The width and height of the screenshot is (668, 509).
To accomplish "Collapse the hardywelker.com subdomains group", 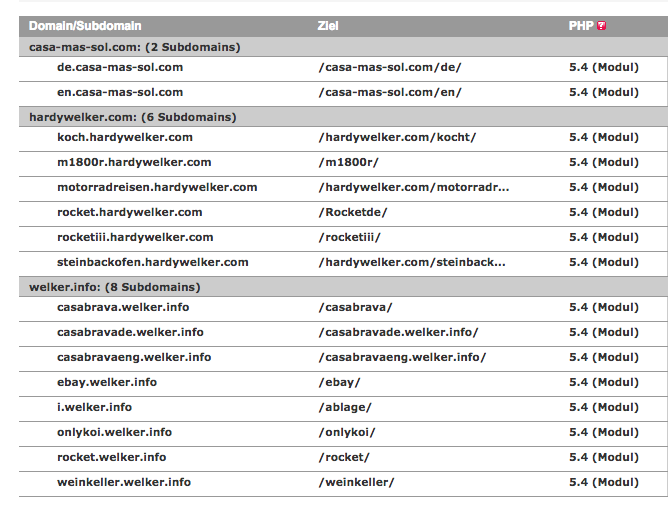I will click(x=132, y=117).
